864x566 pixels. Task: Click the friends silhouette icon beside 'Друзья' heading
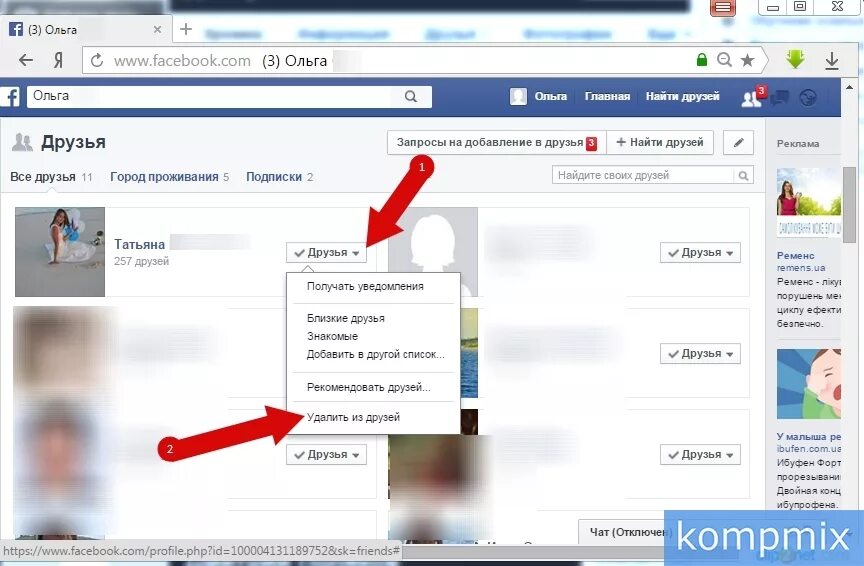pos(23,142)
